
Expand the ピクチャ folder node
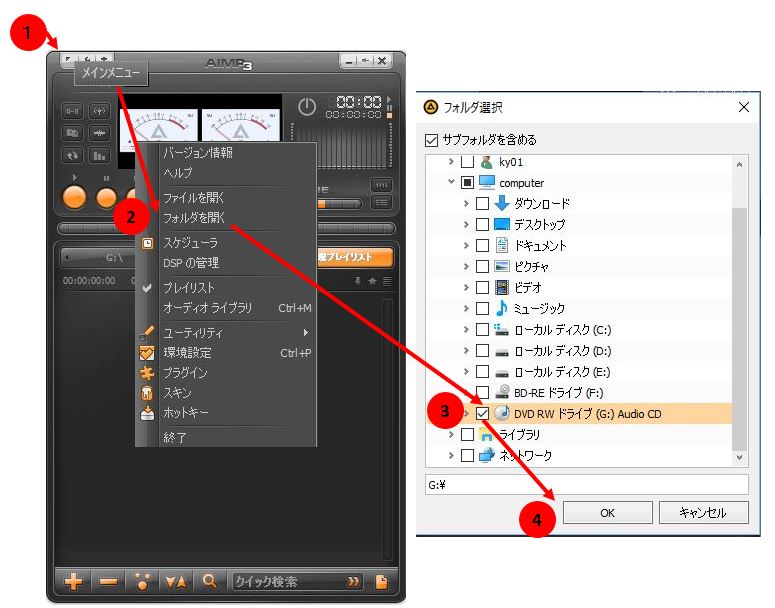466,266
